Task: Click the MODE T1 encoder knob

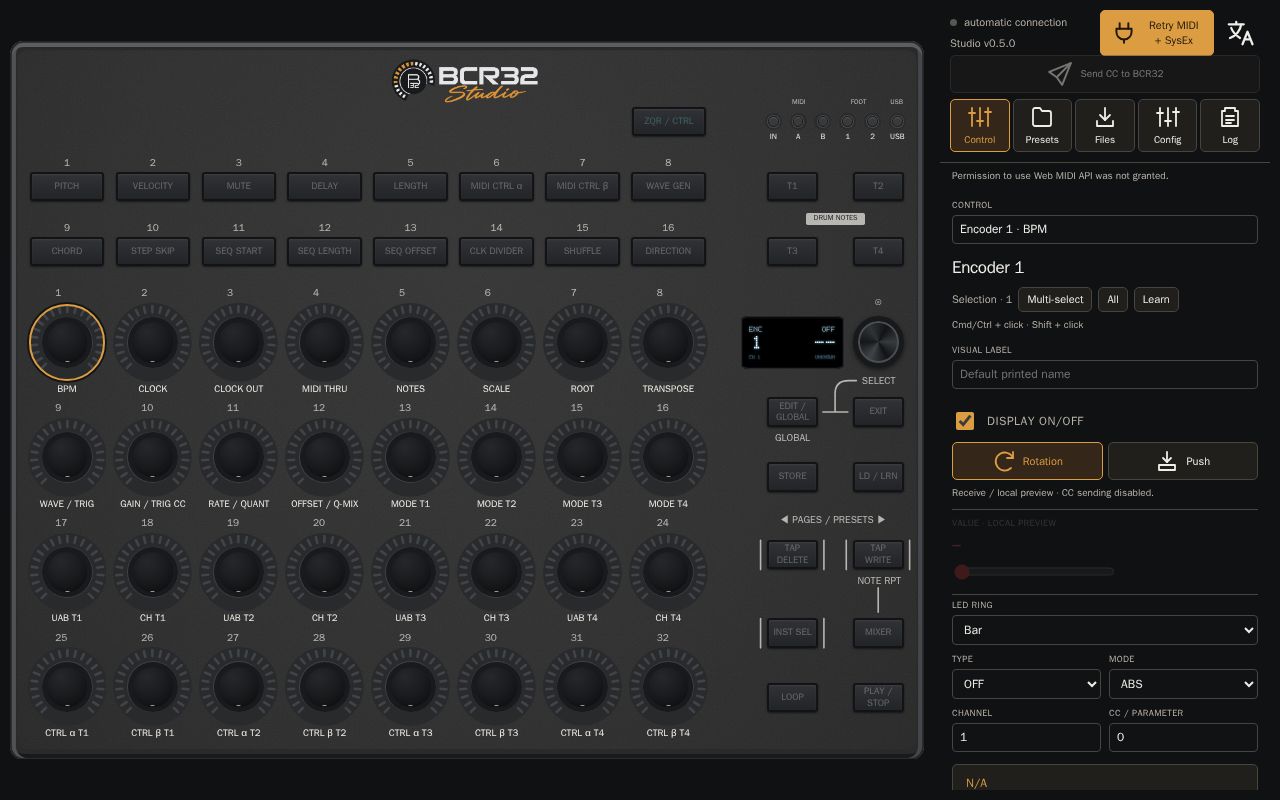Action: [410, 457]
